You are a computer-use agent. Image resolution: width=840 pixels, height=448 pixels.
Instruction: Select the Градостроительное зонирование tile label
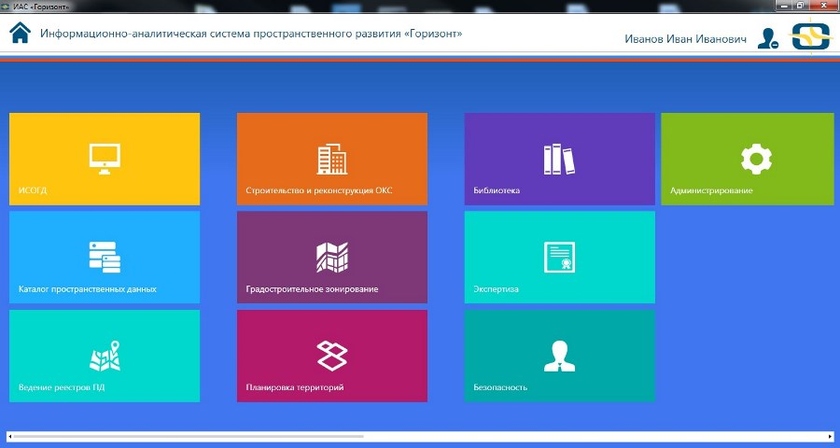311,289
